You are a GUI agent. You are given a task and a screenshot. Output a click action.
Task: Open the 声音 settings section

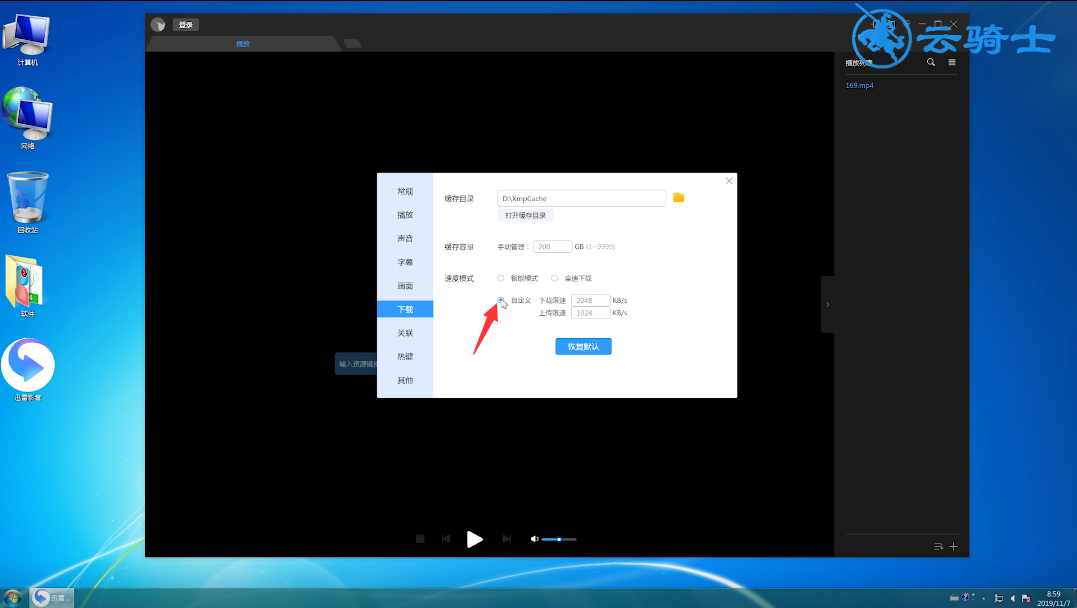tap(405, 238)
